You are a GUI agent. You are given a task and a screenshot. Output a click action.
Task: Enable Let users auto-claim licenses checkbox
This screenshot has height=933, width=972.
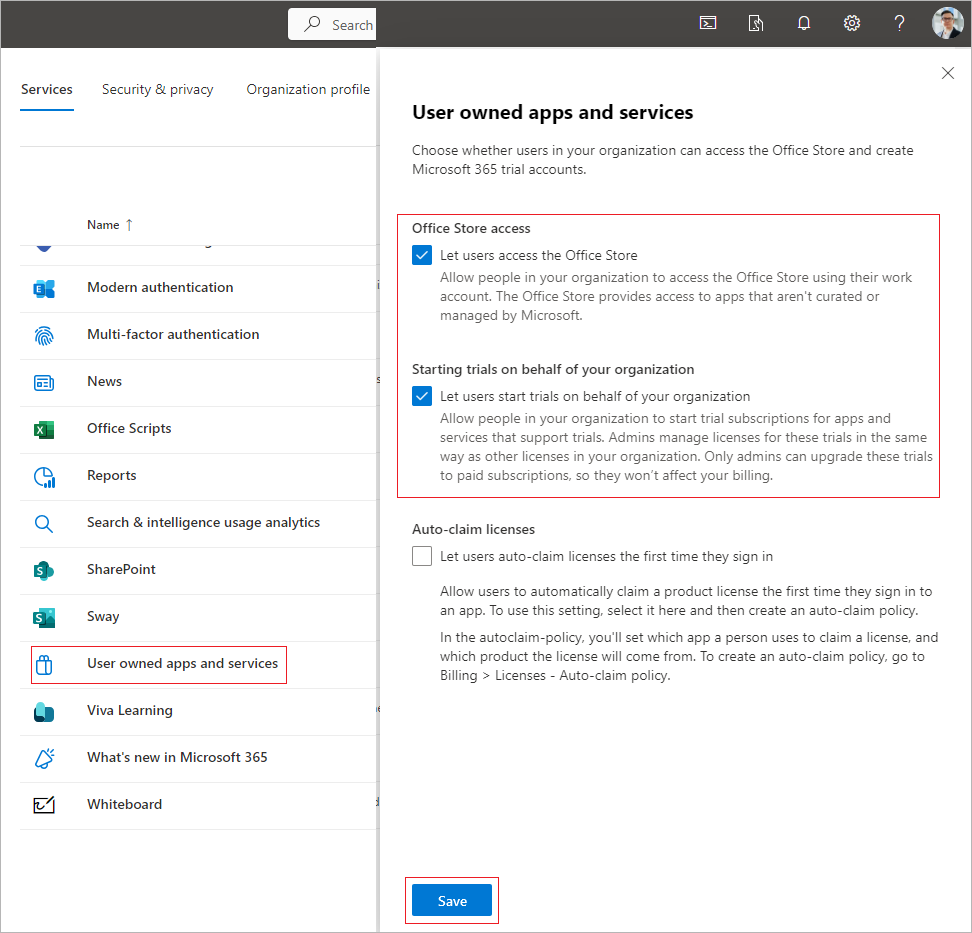[x=422, y=555]
